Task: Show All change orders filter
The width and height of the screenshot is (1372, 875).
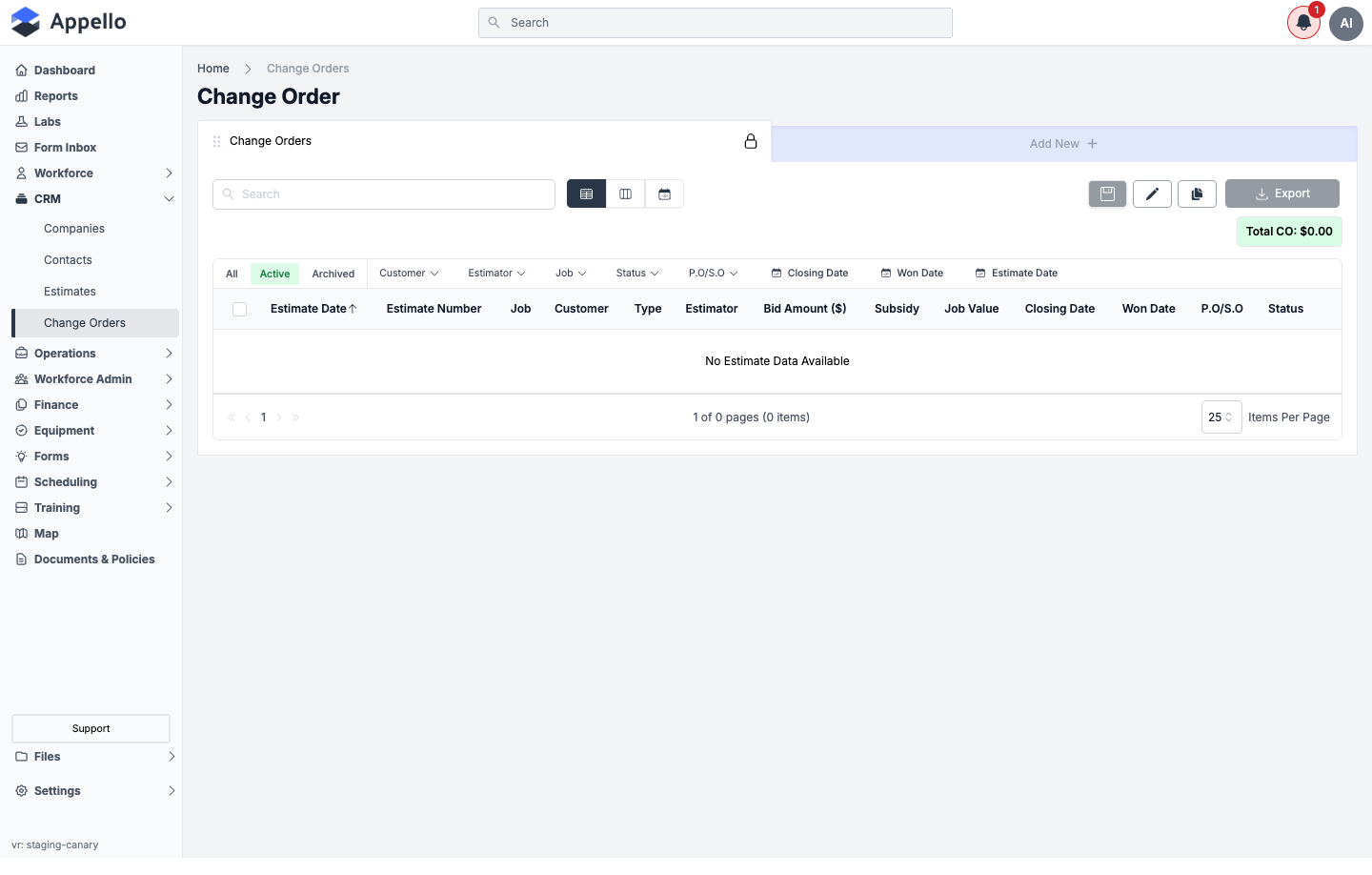Action: pos(232,274)
